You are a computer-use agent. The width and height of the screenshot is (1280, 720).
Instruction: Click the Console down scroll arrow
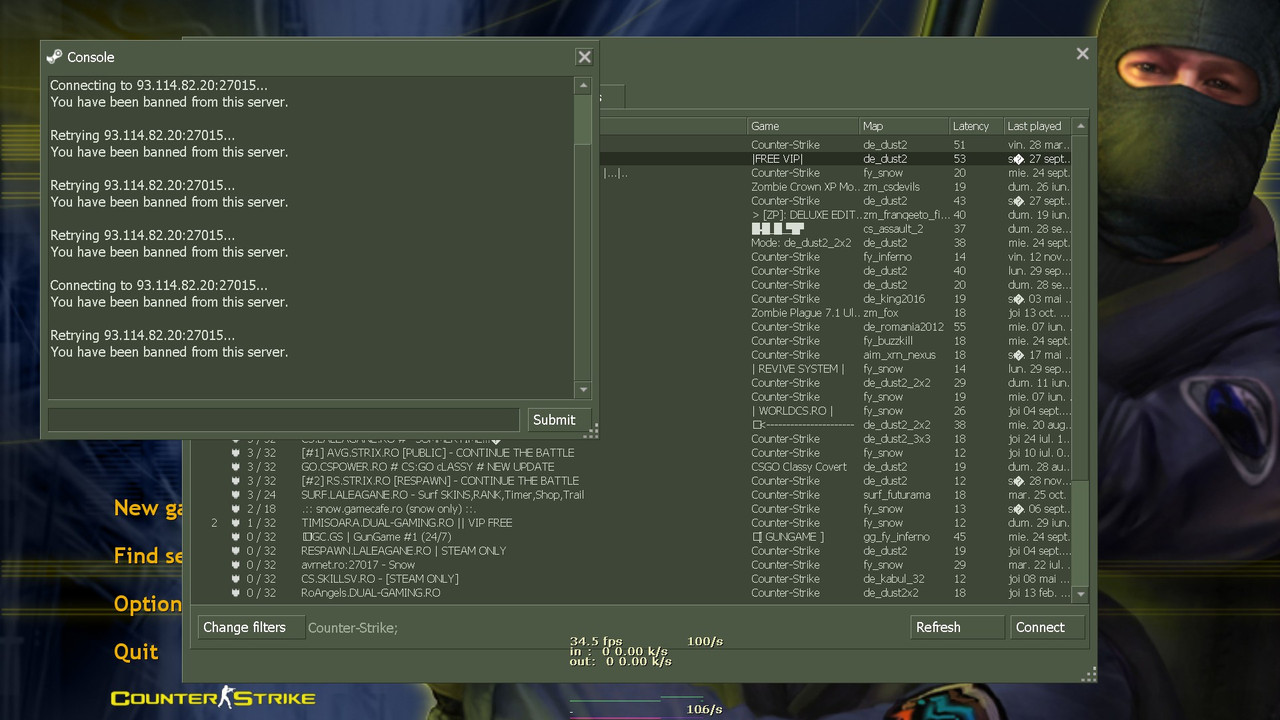click(x=583, y=390)
